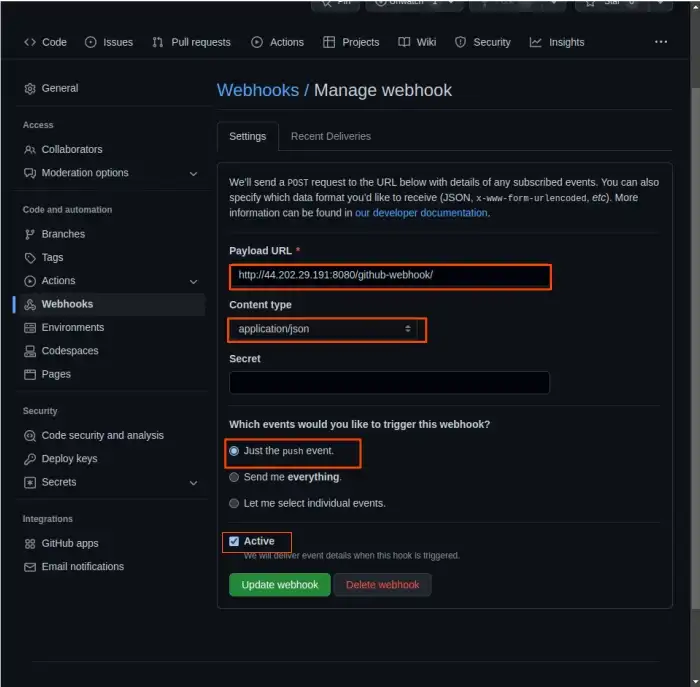Click the sidebar Actions play icon
The height and width of the screenshot is (687, 700).
(30, 281)
